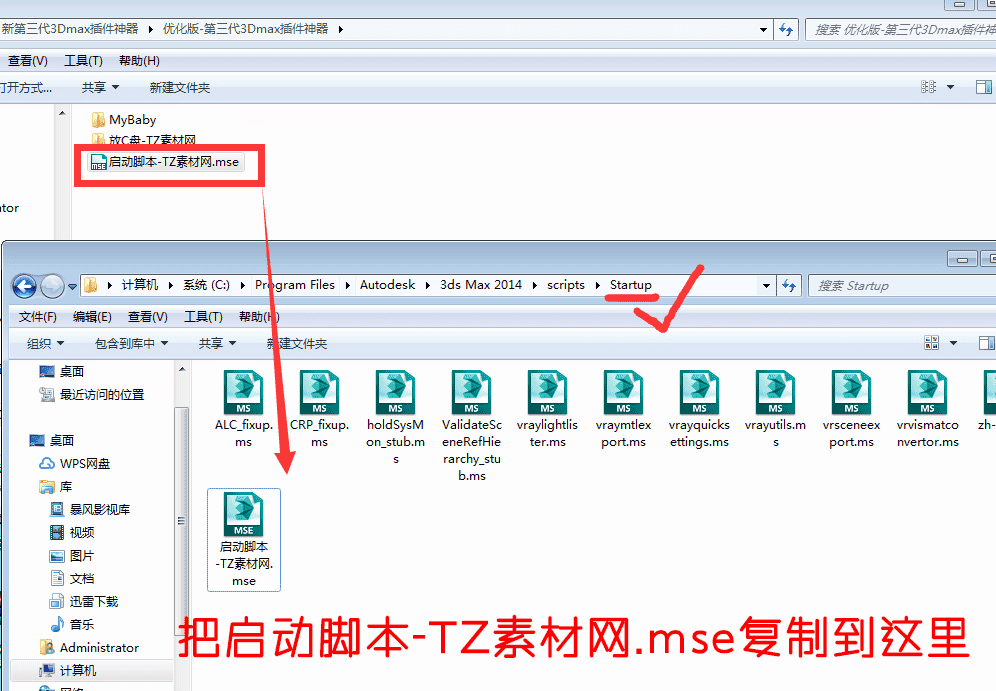Image resolution: width=996 pixels, height=691 pixels.
Task: Select the vraylightlister.ms file icon
Action: [x=548, y=392]
